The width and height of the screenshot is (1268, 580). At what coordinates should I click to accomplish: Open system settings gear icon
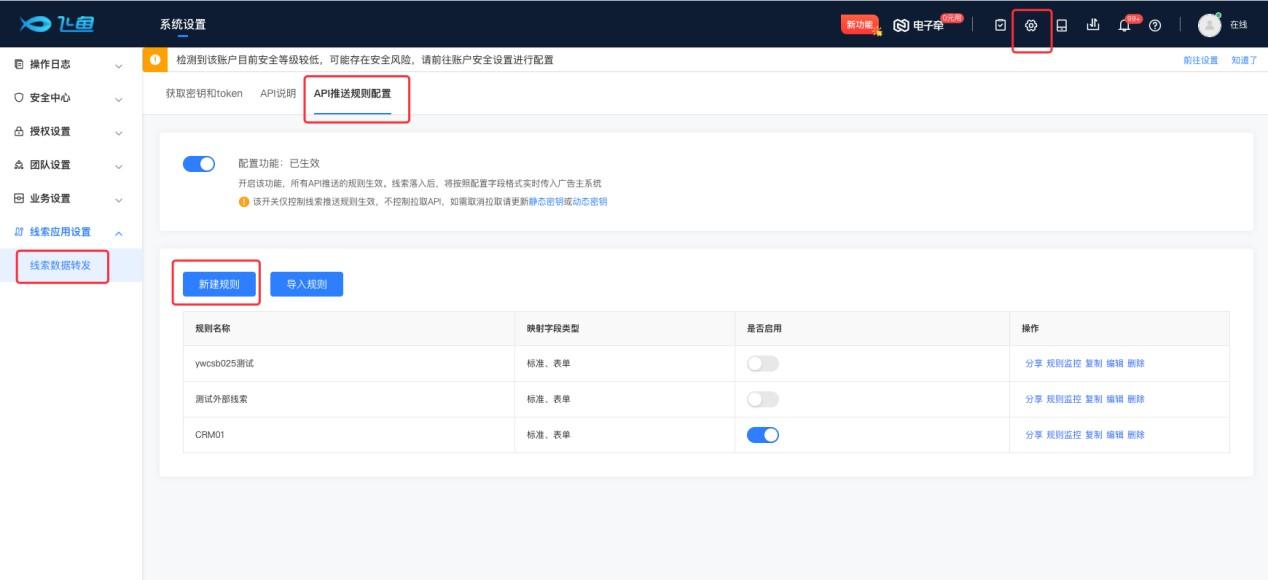point(1031,25)
